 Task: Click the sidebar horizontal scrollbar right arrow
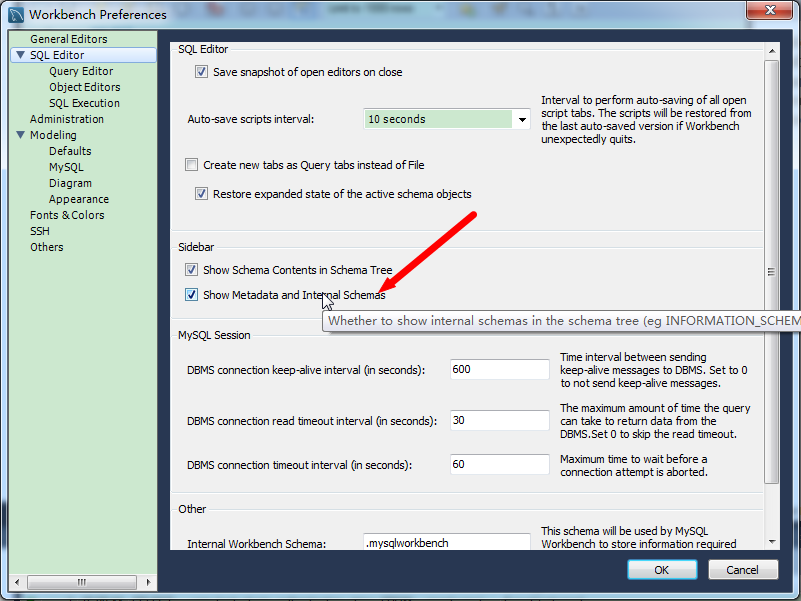[149, 579]
